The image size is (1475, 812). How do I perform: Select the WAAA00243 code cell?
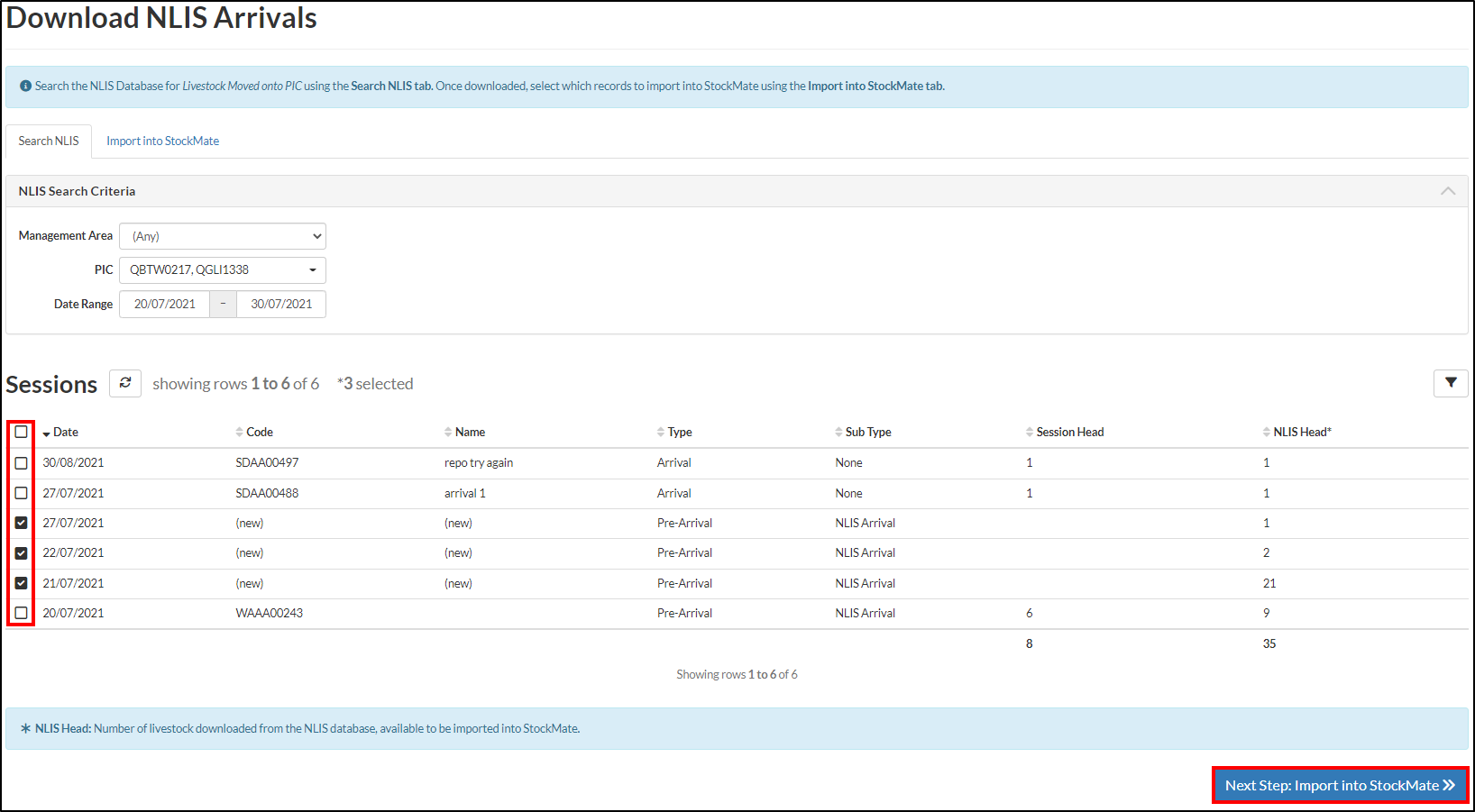(x=270, y=613)
